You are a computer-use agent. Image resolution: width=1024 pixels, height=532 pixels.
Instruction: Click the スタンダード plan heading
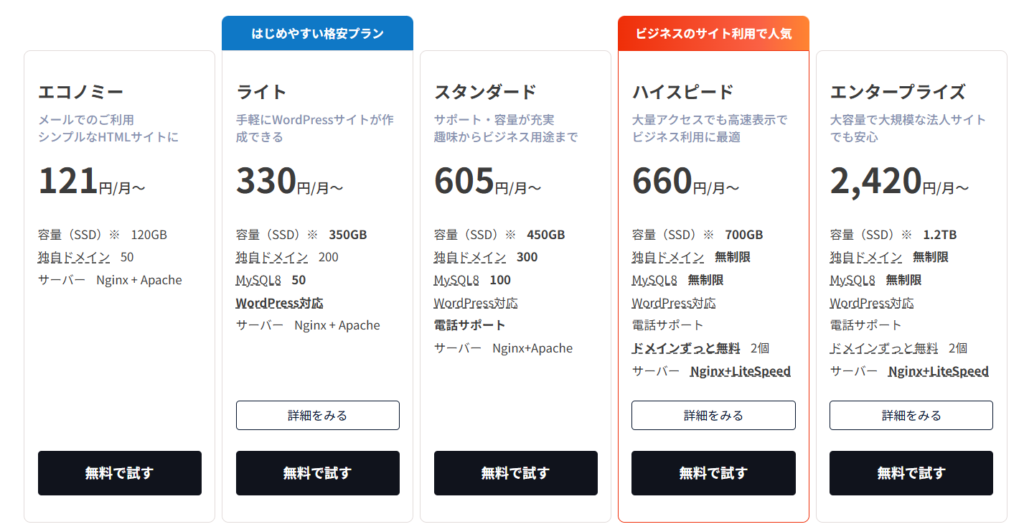(x=485, y=92)
